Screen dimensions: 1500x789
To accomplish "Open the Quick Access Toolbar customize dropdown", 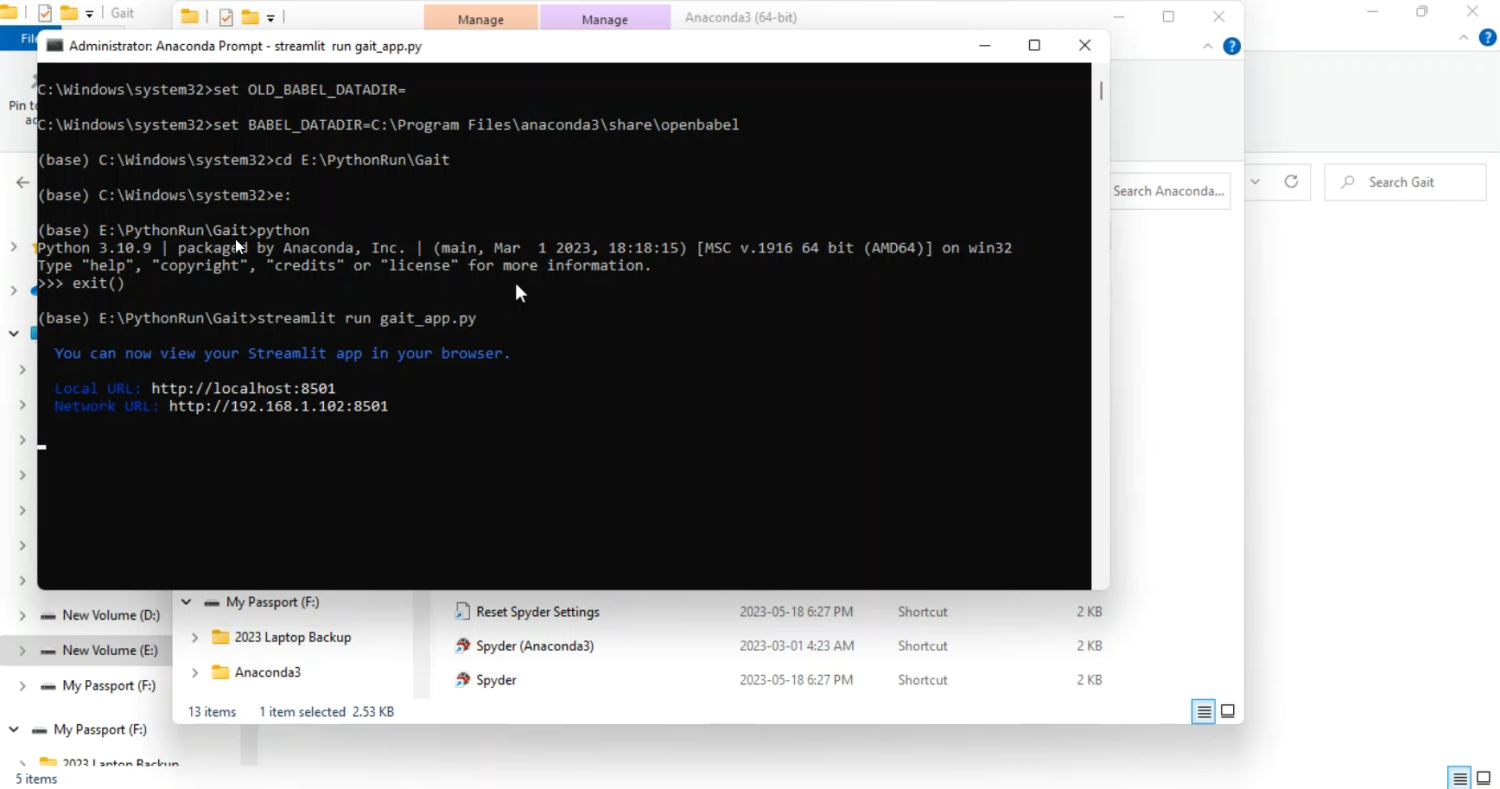I will tap(270, 17).
